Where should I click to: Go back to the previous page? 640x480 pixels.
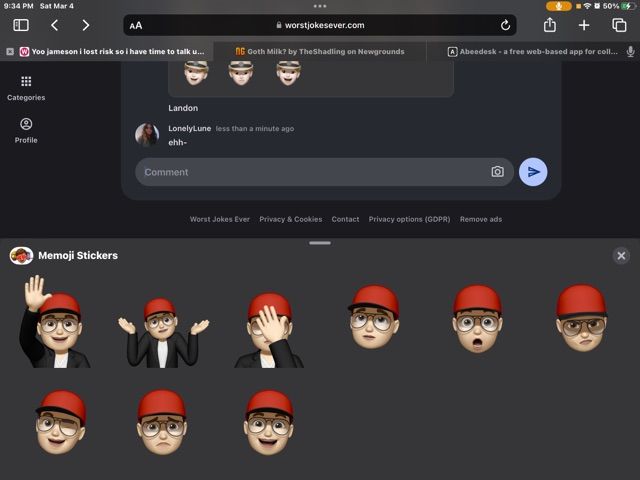[54, 25]
